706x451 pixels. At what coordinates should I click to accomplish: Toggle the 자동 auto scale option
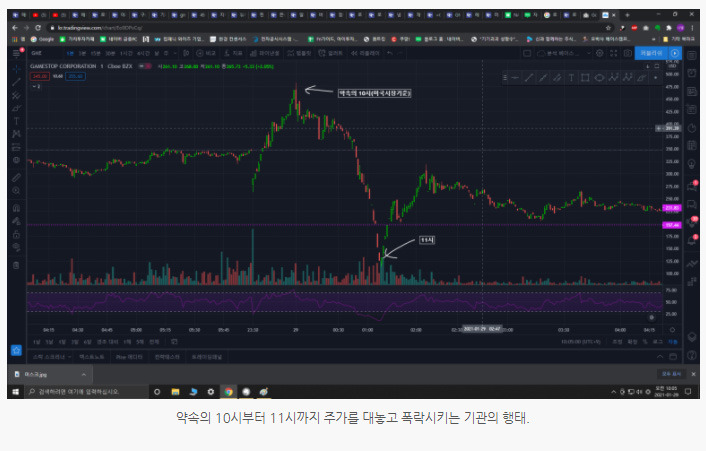[x=672, y=342]
